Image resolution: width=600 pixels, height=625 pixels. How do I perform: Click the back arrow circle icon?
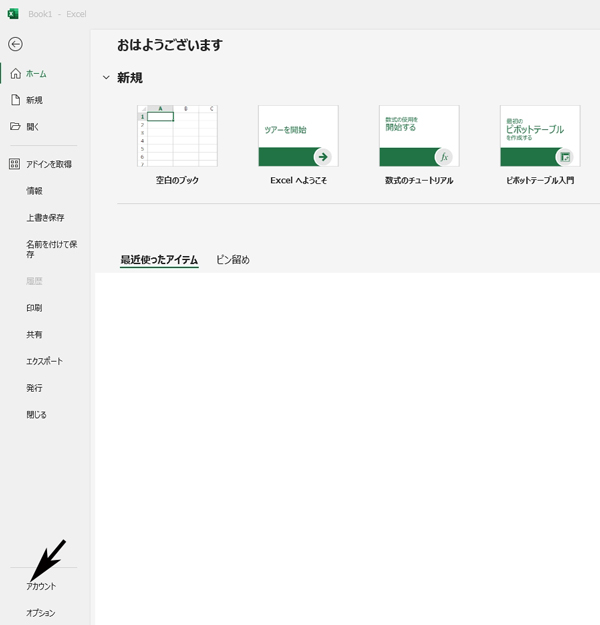15,44
